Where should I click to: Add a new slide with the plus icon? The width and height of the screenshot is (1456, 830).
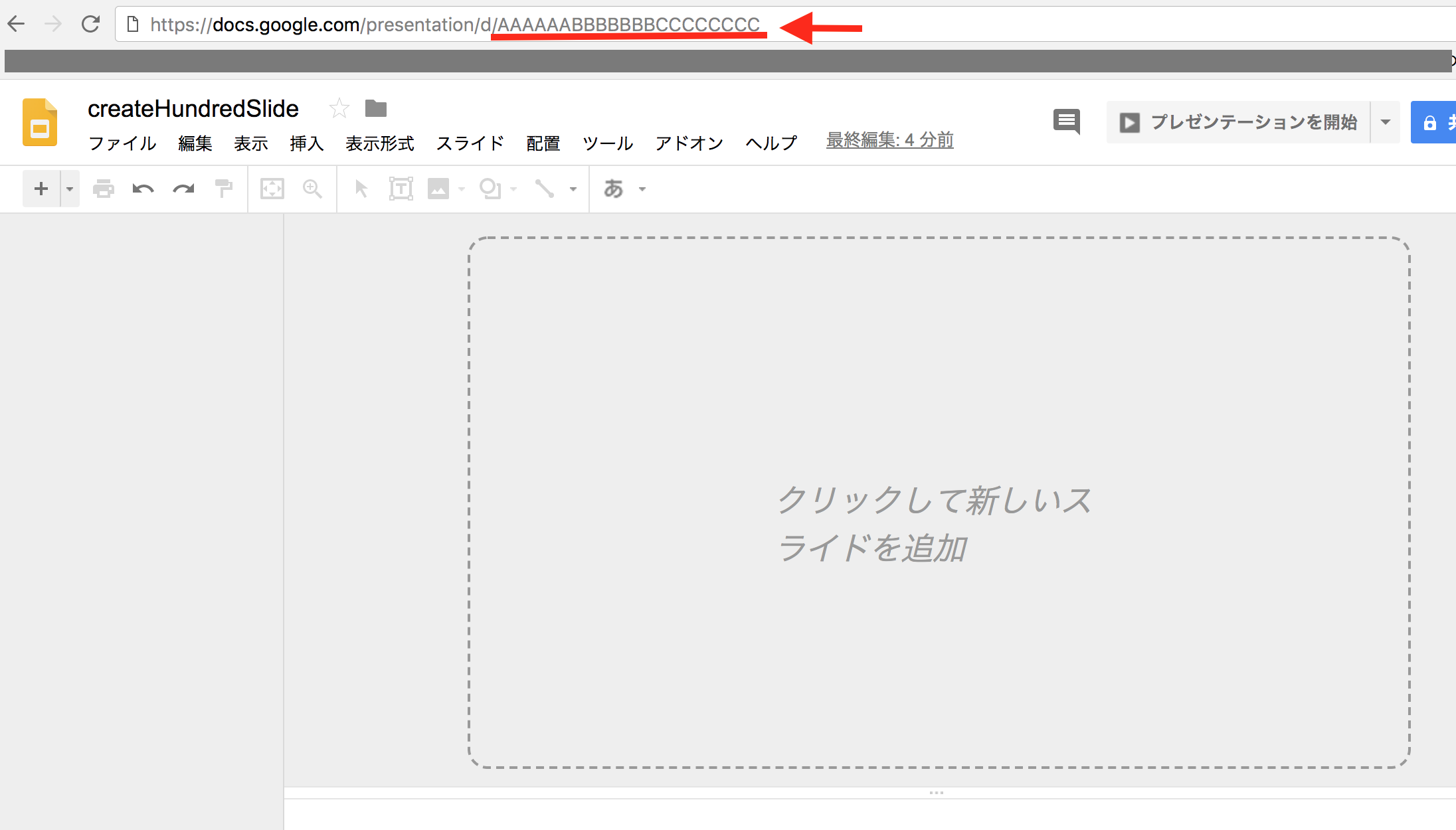pyautogui.click(x=40, y=189)
